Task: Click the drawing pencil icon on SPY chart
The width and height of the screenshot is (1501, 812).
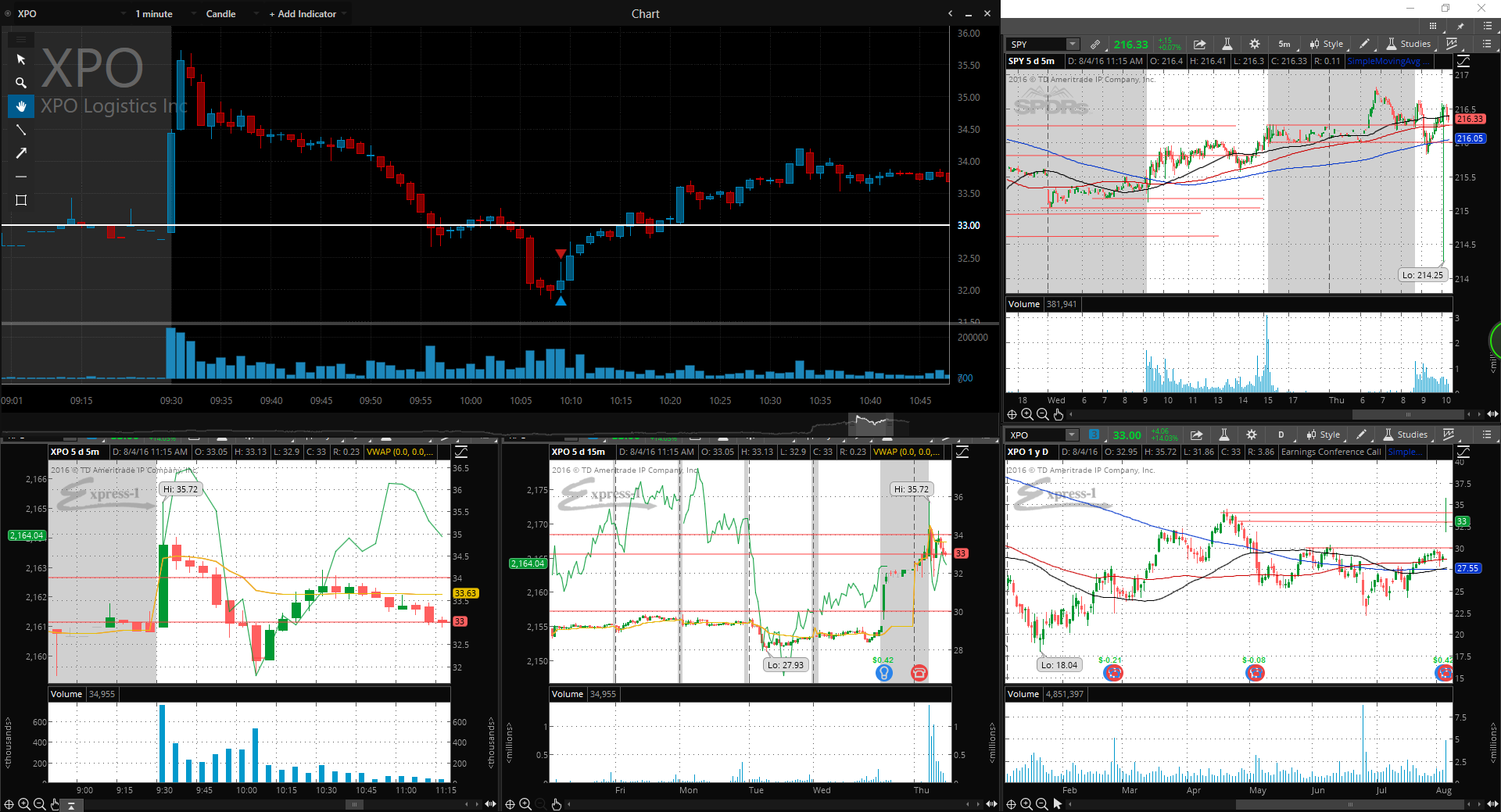Action: (x=1364, y=45)
